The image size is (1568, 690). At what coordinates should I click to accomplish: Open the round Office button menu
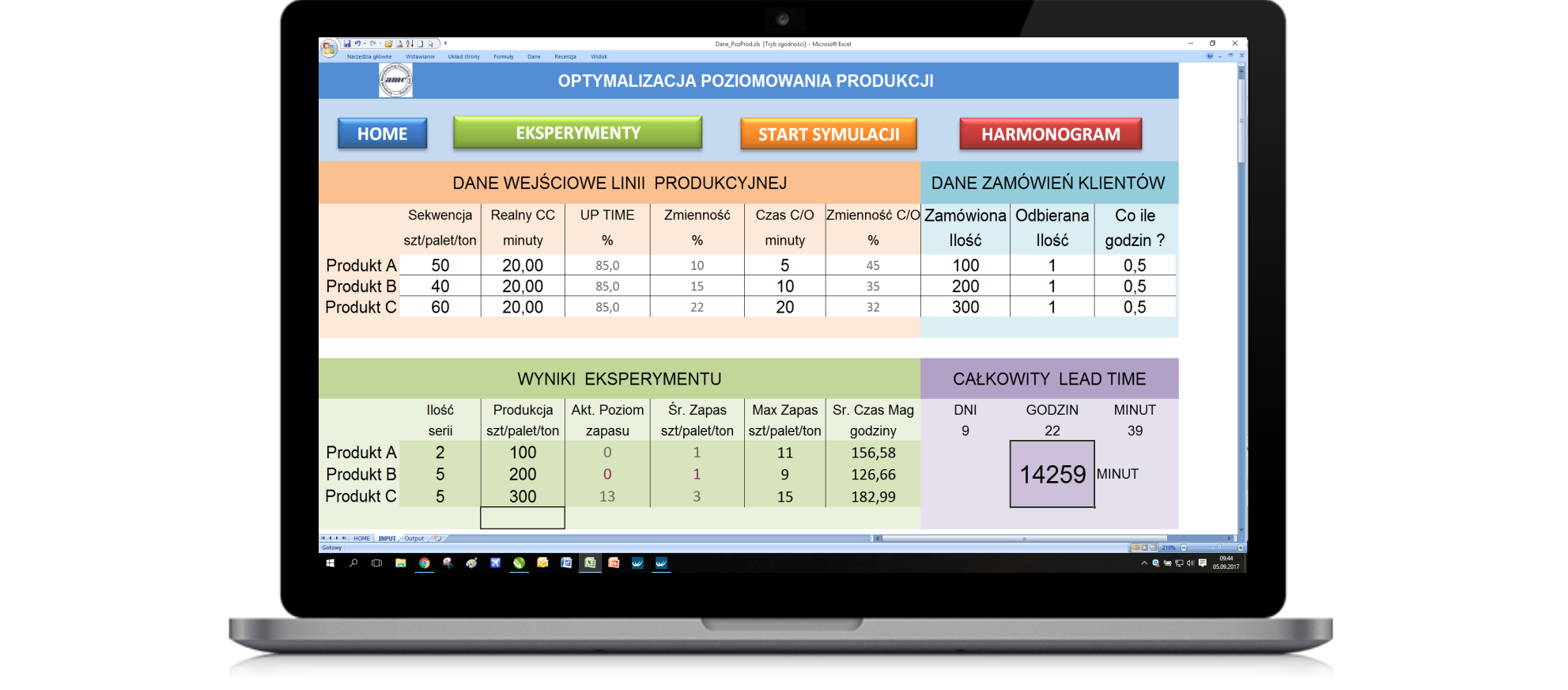coord(329,48)
